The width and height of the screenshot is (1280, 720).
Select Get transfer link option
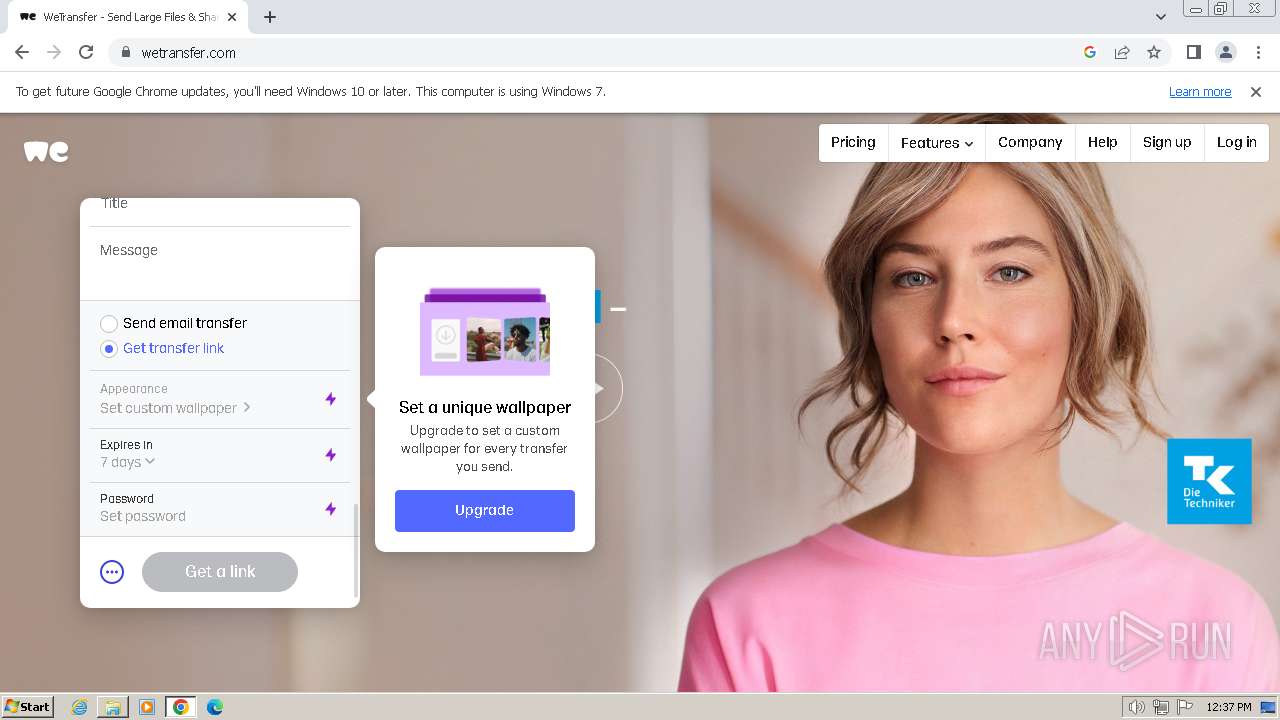tap(162, 348)
